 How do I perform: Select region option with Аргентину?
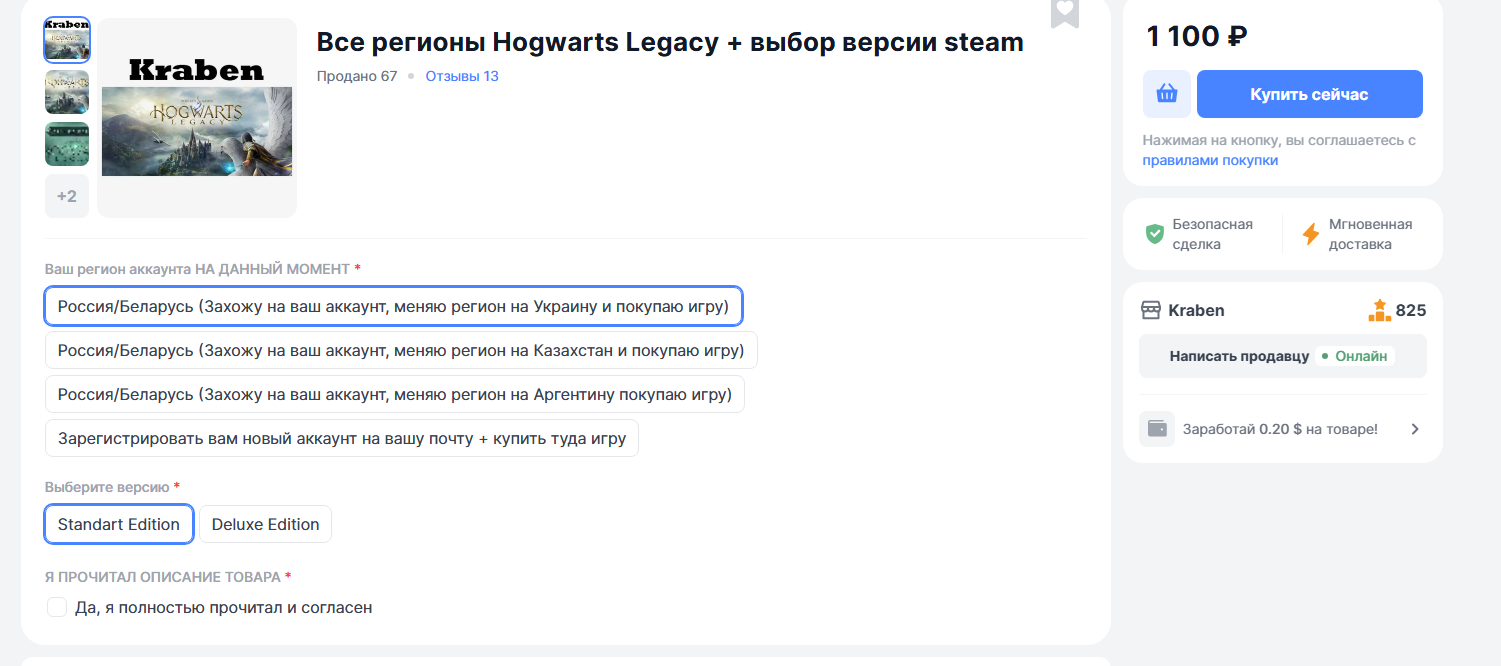(394, 394)
